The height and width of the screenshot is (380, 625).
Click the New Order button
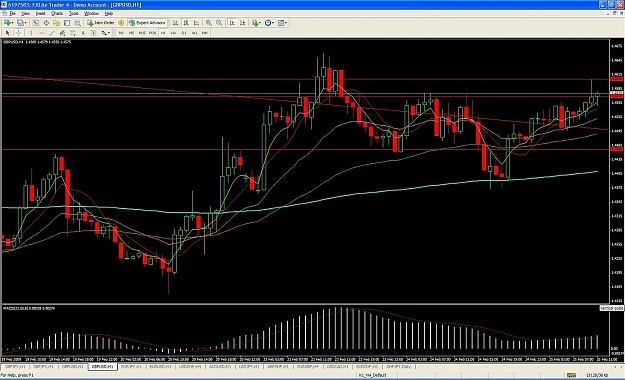click(x=100, y=23)
